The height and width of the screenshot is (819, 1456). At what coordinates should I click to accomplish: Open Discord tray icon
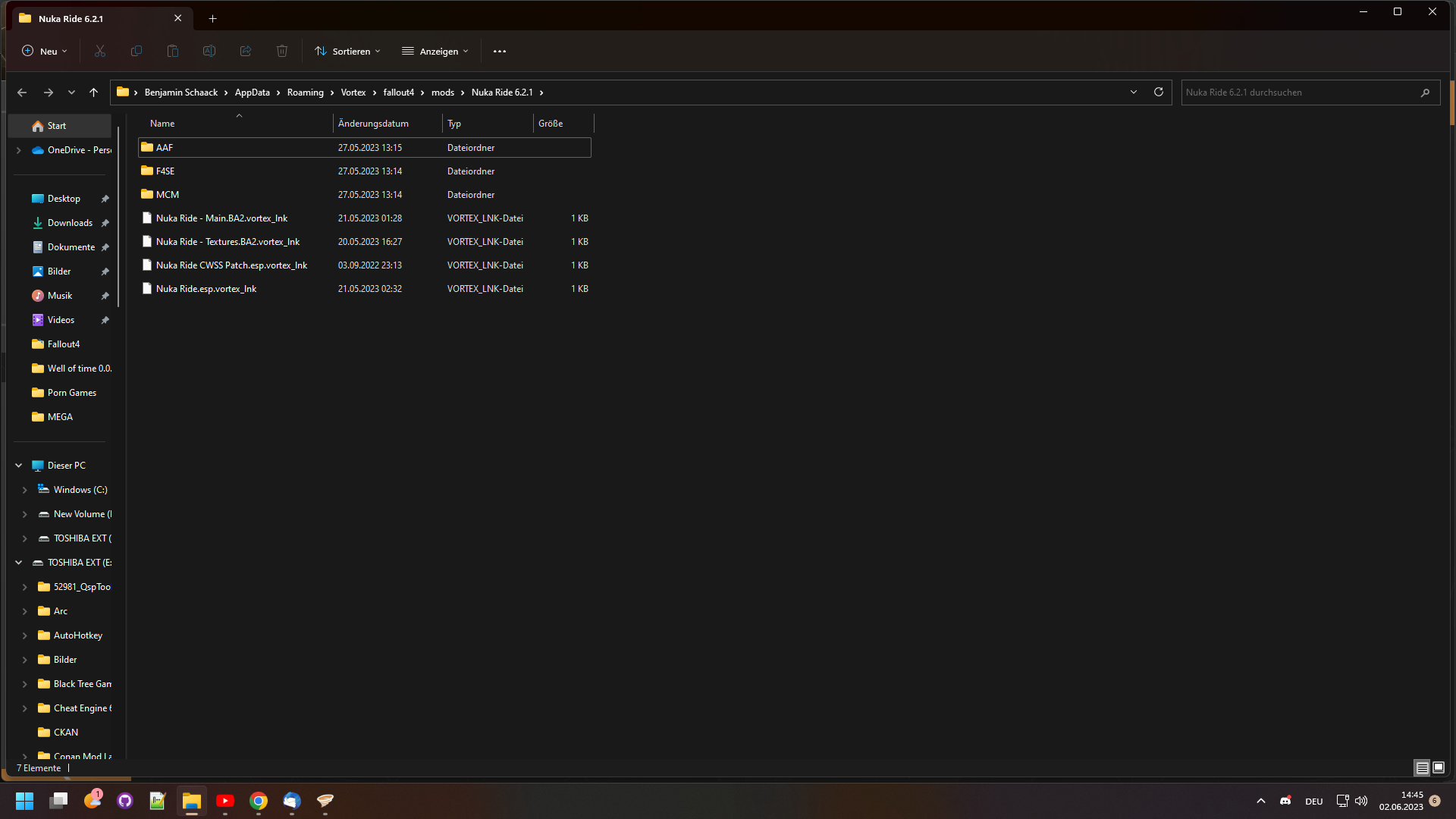[x=1285, y=801]
